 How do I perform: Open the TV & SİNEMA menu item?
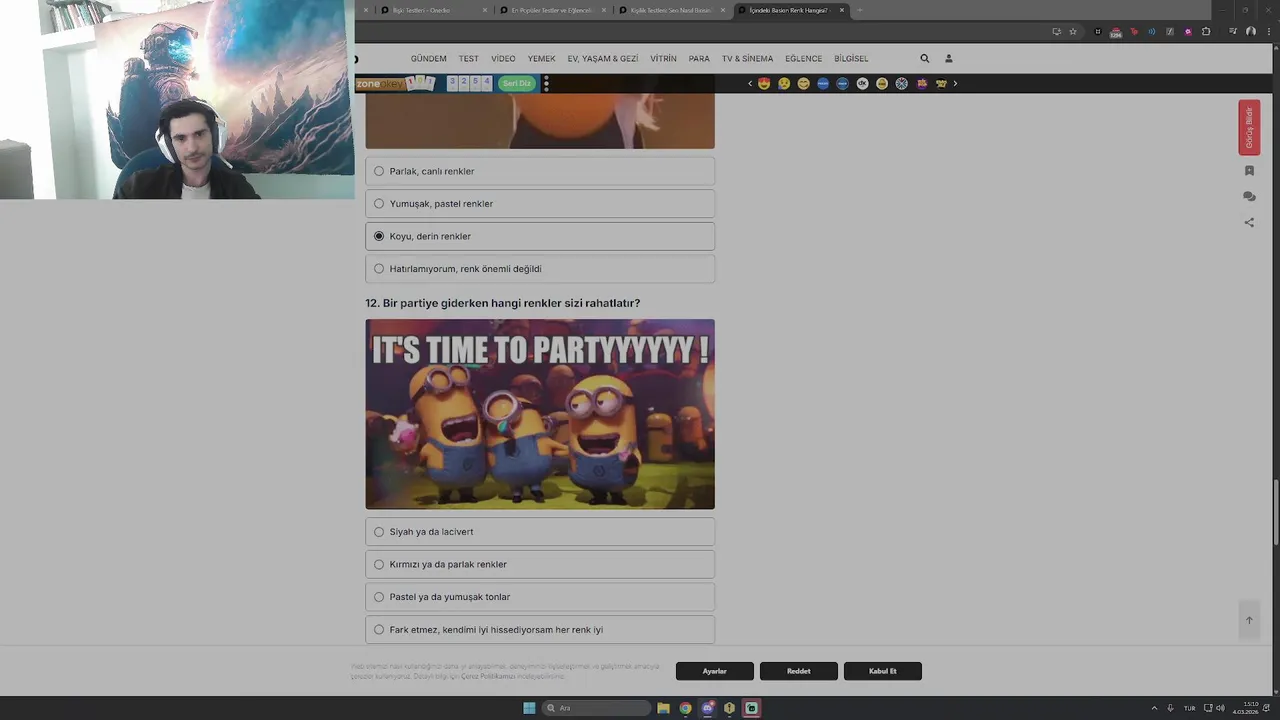point(747,58)
